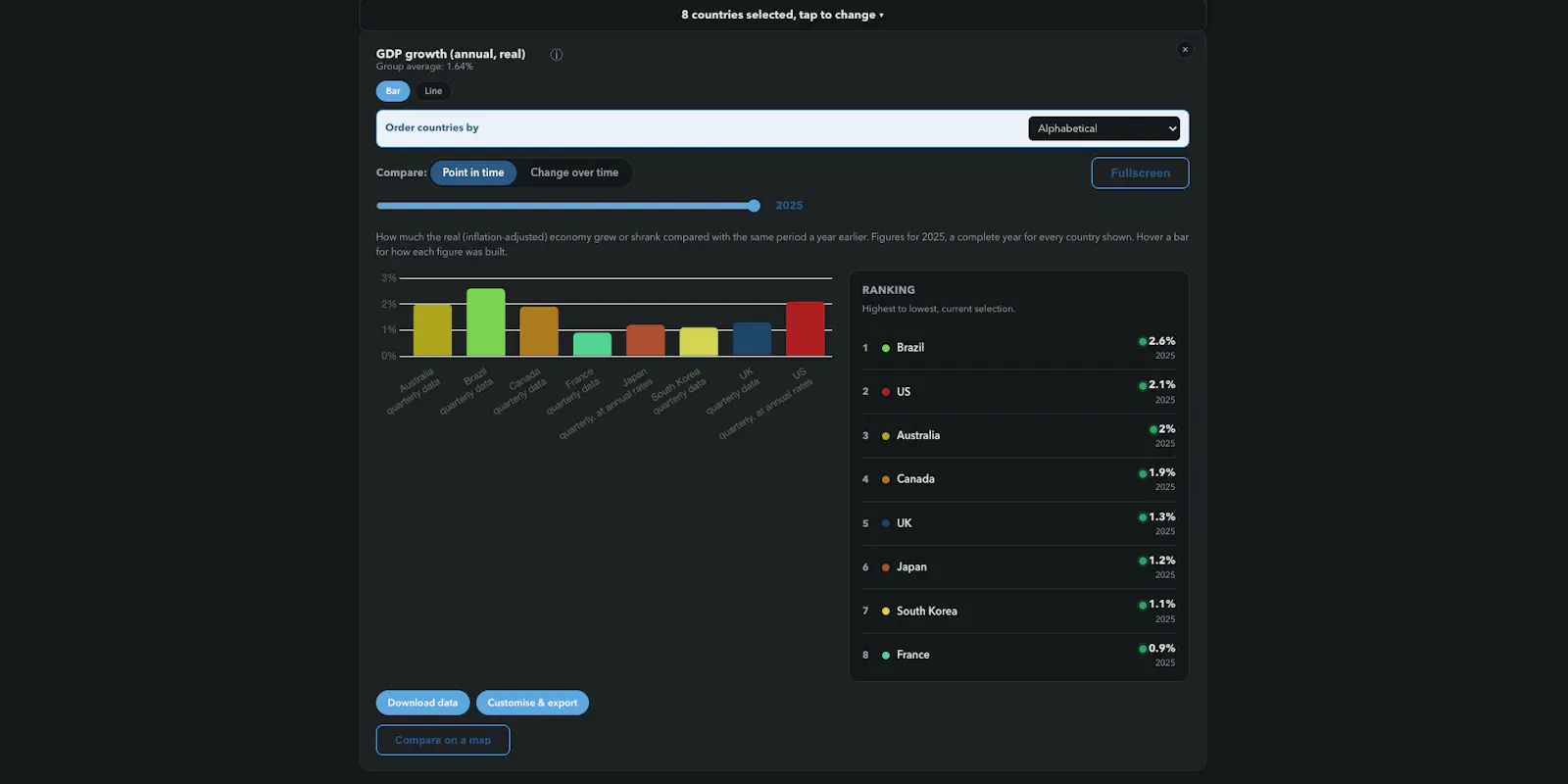
Task: Click the South Korea bar in chart
Action: [x=699, y=342]
